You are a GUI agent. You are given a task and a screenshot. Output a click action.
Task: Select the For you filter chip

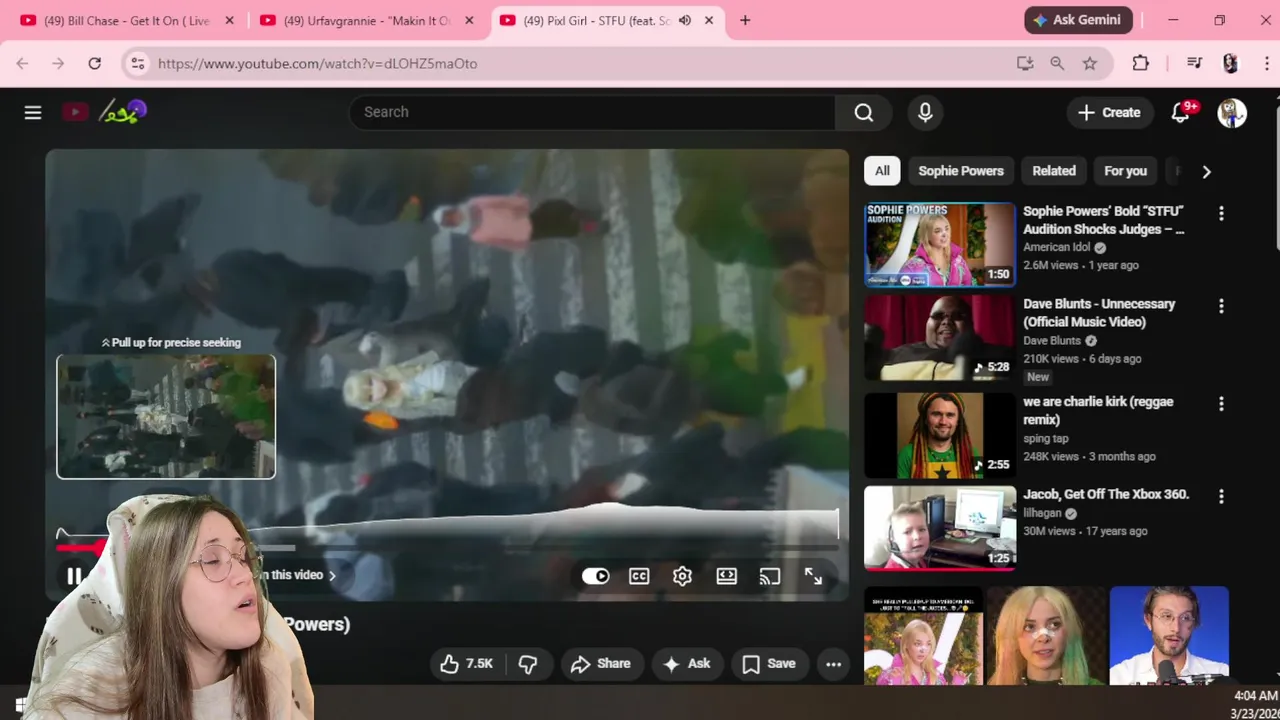click(x=1125, y=171)
